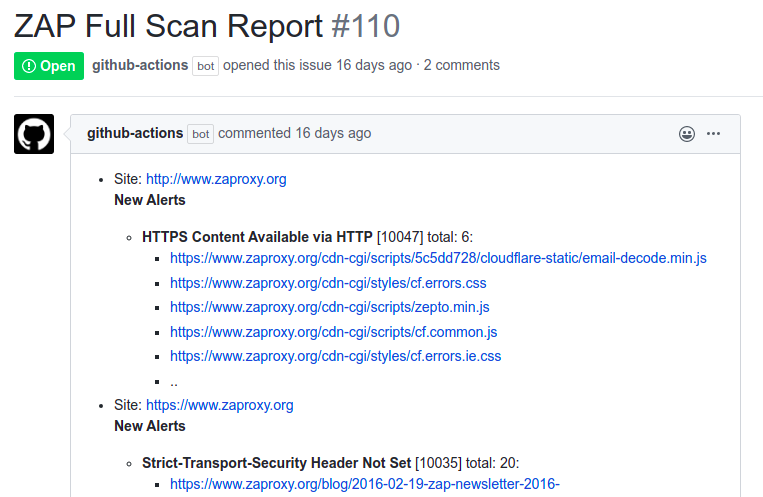Click the github-actions avatar image
This screenshot has height=497, width=763.
click(34, 134)
